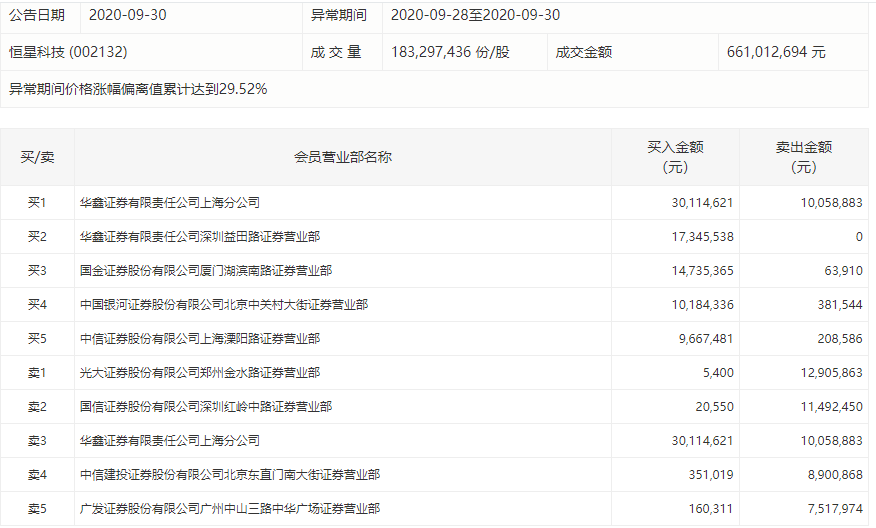Click the 买1 rank label
The width and height of the screenshot is (876, 528).
click(37, 203)
